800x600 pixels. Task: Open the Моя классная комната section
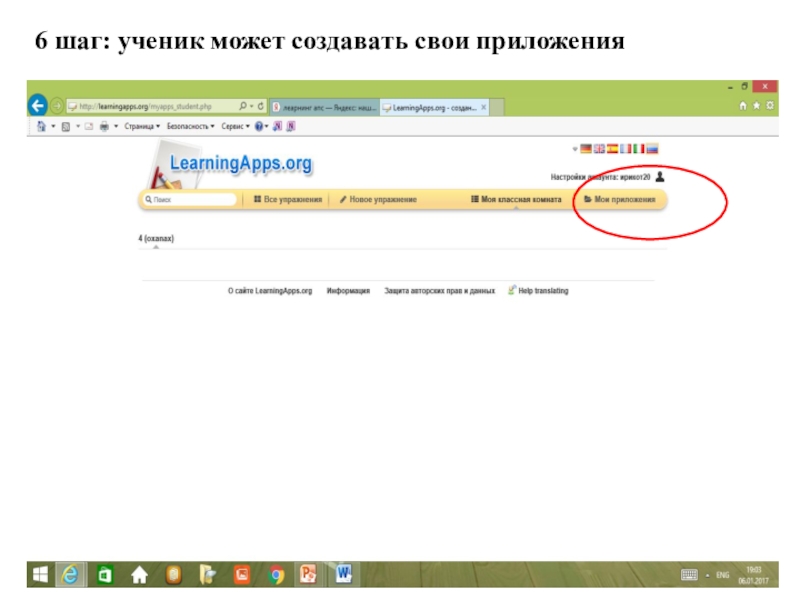516,200
